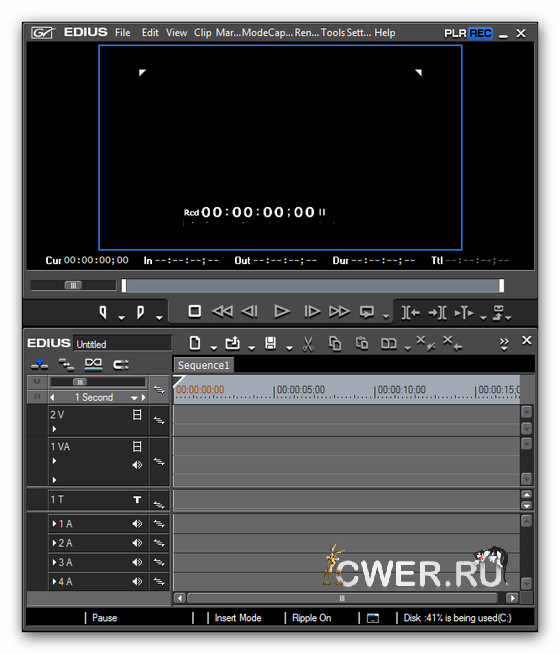Click the Stop playback button

click(194, 311)
